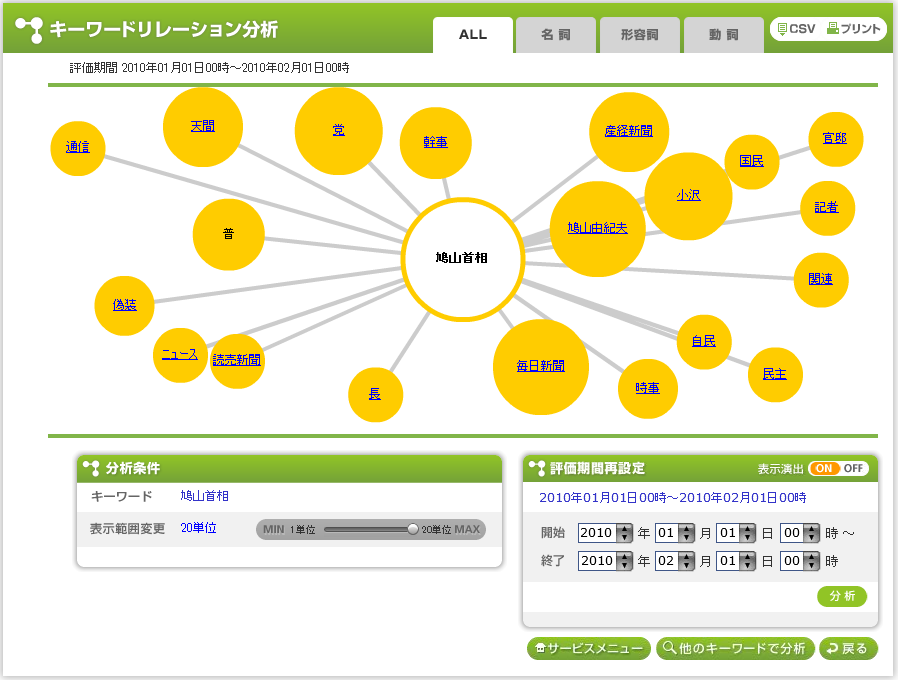The height and width of the screenshot is (680, 898).
Task: Turn 表示演出 ON
Action: click(x=824, y=468)
